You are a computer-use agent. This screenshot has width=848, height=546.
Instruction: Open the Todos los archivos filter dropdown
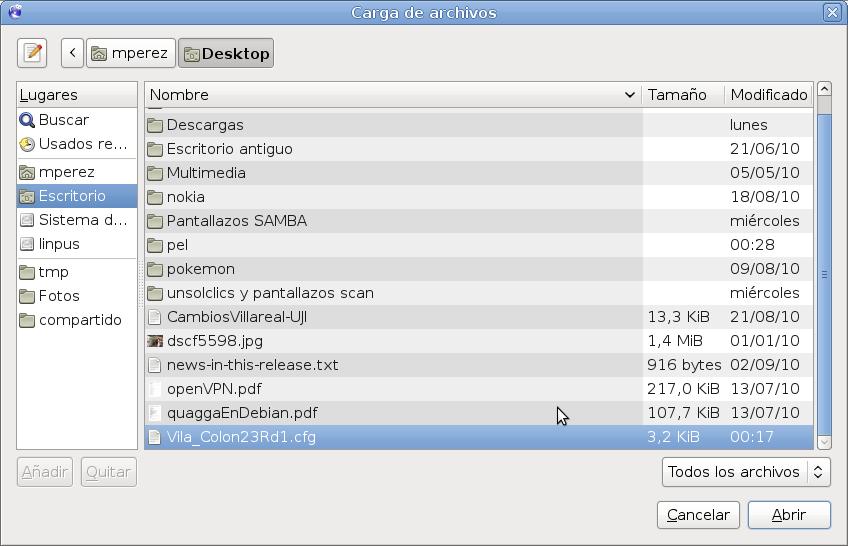point(746,472)
